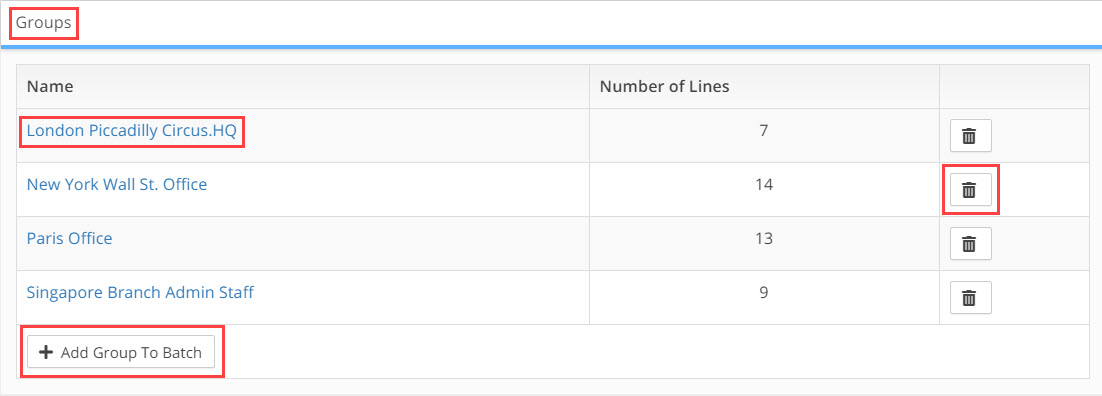
Task: Click the blue divider under Groups title
Action: tap(551, 47)
